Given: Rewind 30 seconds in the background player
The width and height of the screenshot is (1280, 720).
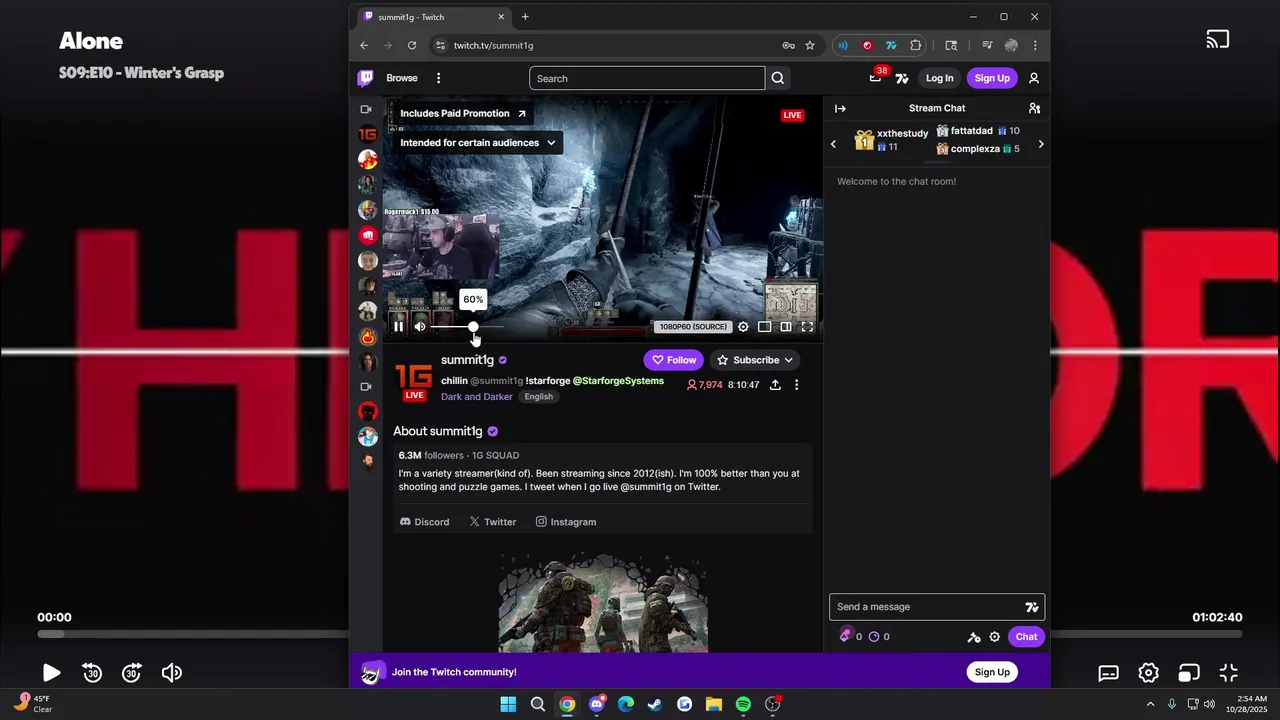Looking at the screenshot, I should (92, 673).
